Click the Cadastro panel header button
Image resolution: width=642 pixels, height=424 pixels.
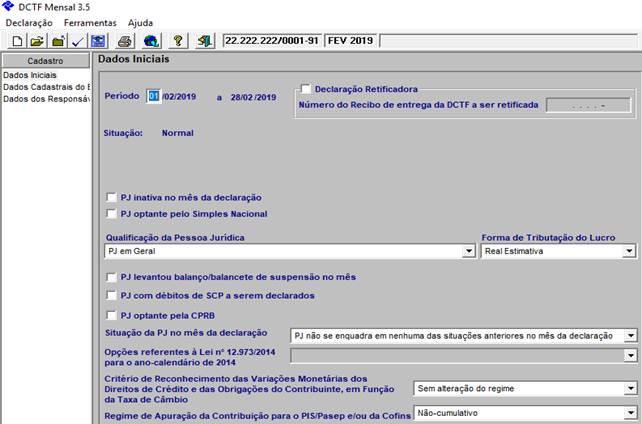pos(45,61)
